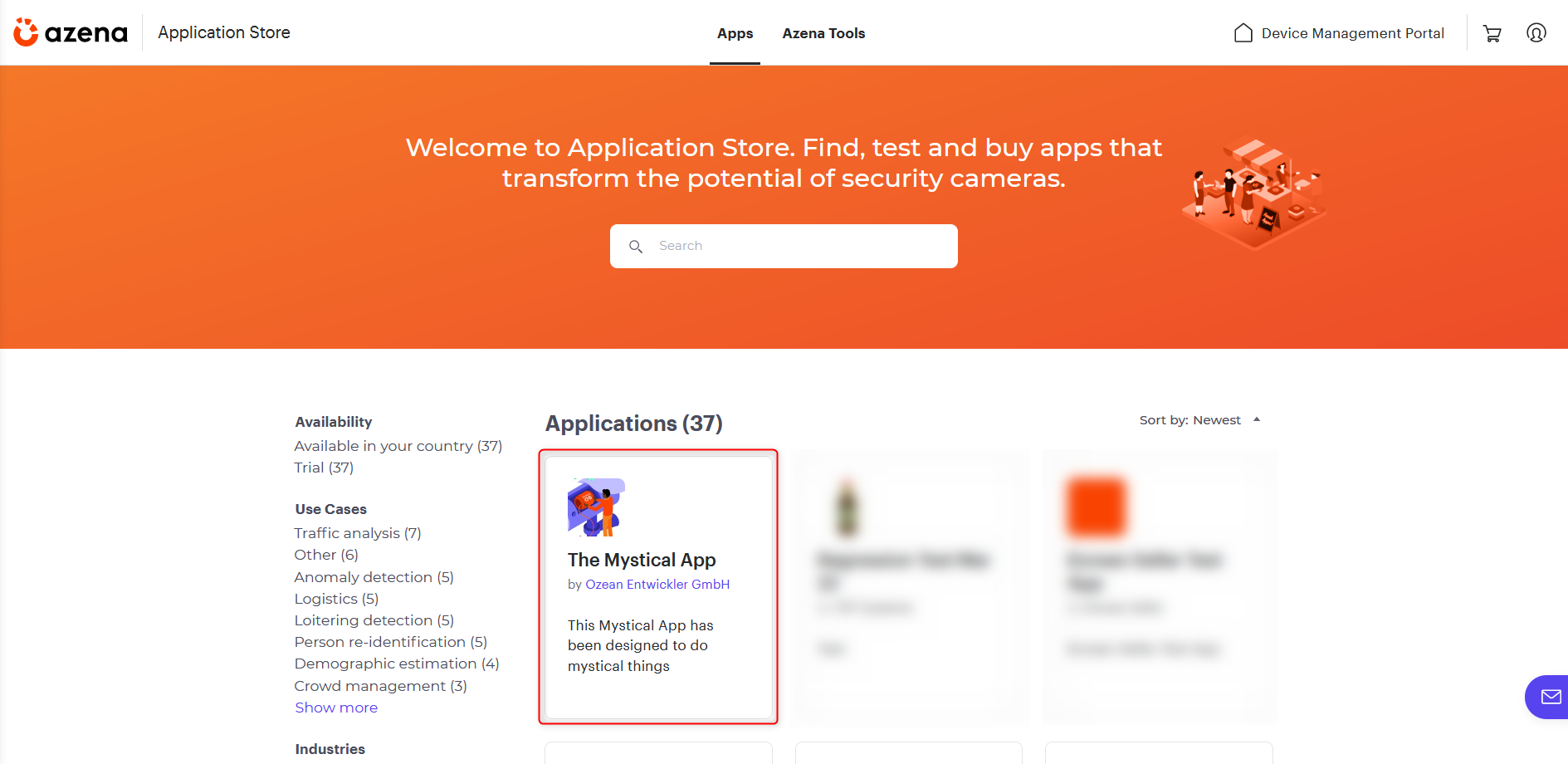Open the Sort by Newest dropdown
Screen dimensions: 1568x764
point(1199,420)
